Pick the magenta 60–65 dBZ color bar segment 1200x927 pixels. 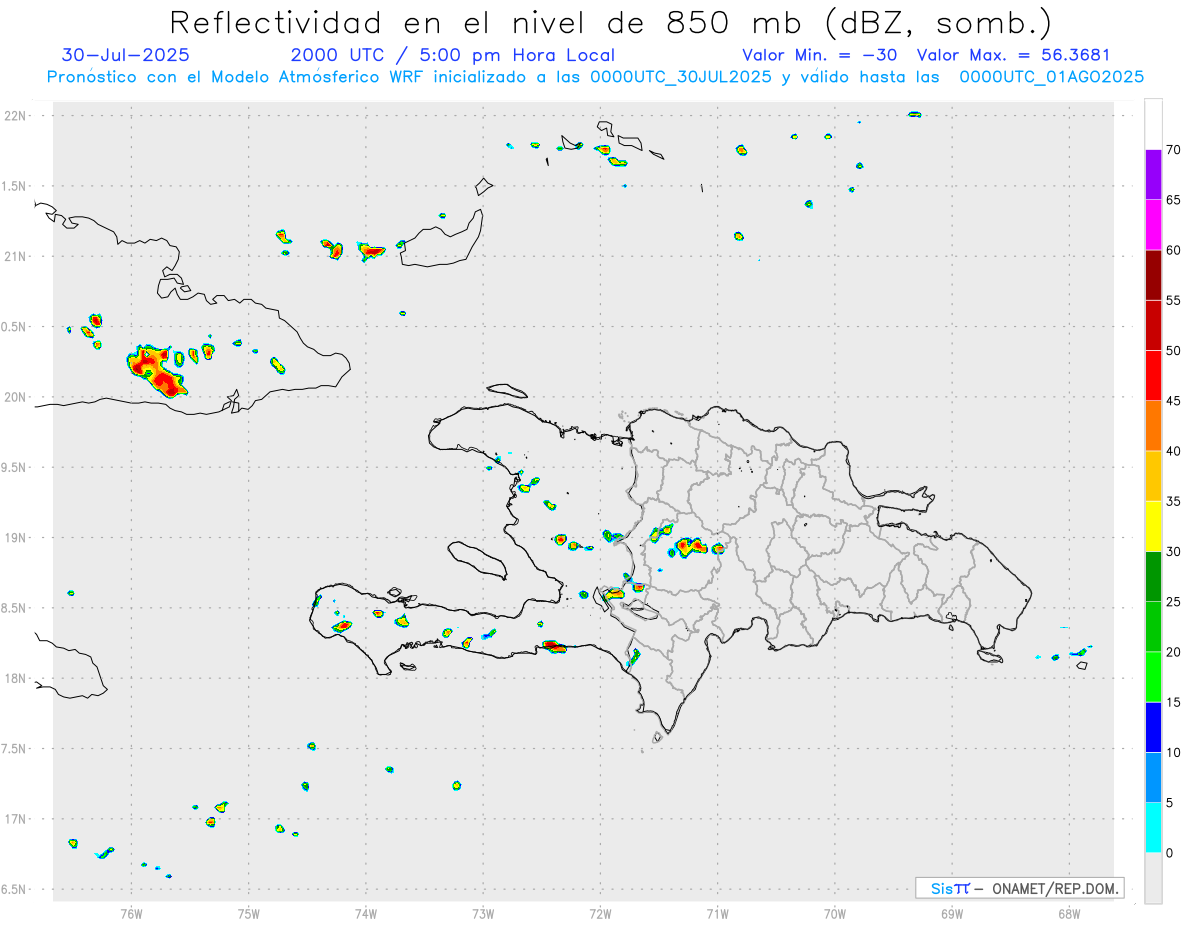coord(1153,224)
